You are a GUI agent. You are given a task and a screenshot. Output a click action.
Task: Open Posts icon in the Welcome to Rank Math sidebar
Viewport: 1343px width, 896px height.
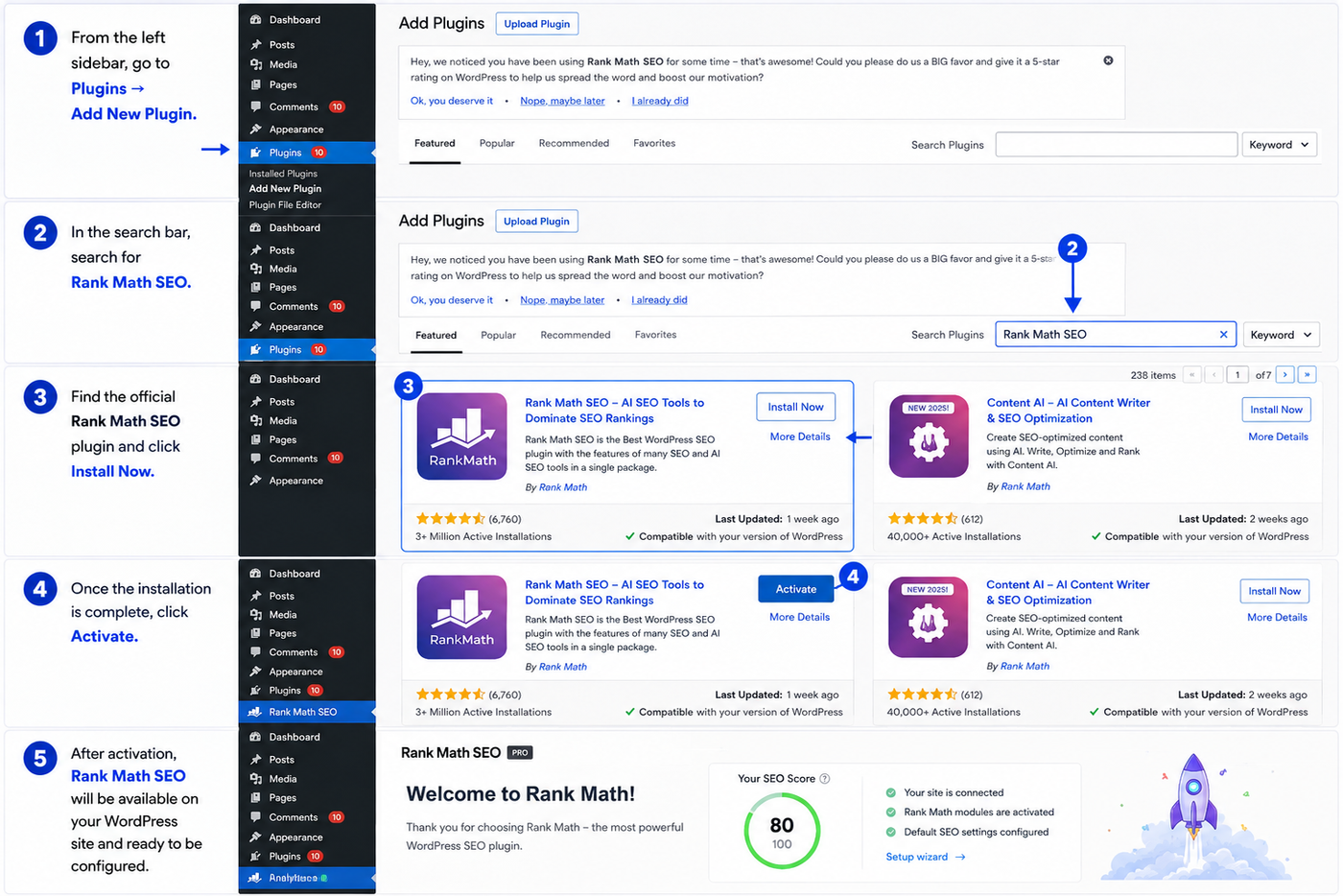tap(255, 760)
